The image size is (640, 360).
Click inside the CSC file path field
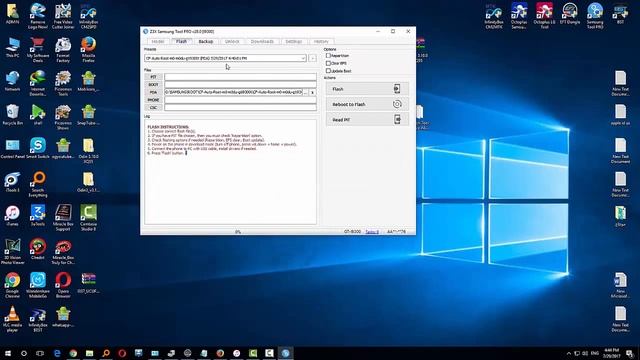tap(240, 108)
